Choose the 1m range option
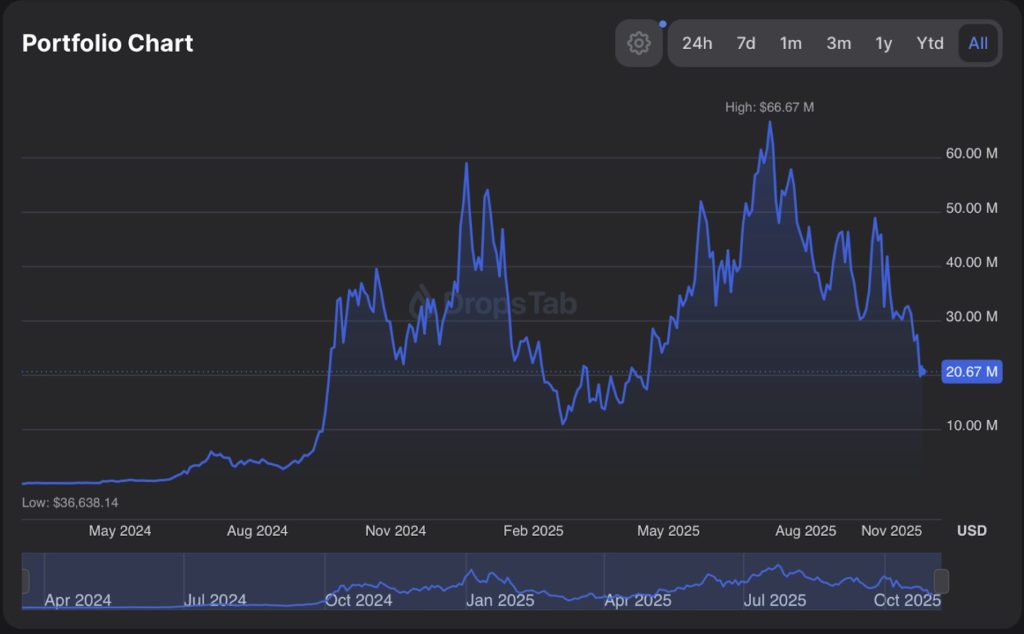Screen dimensions: 1024x634 (791, 43)
